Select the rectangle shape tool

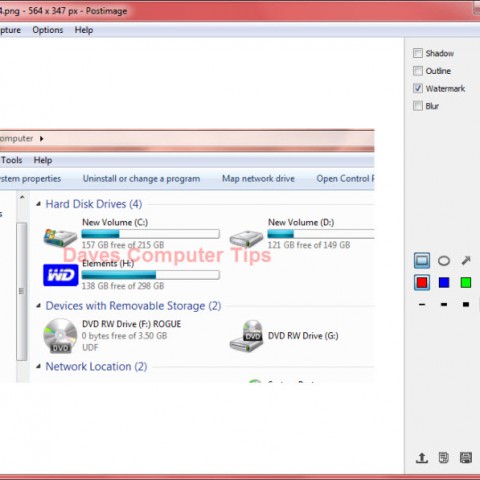pyautogui.click(x=422, y=260)
